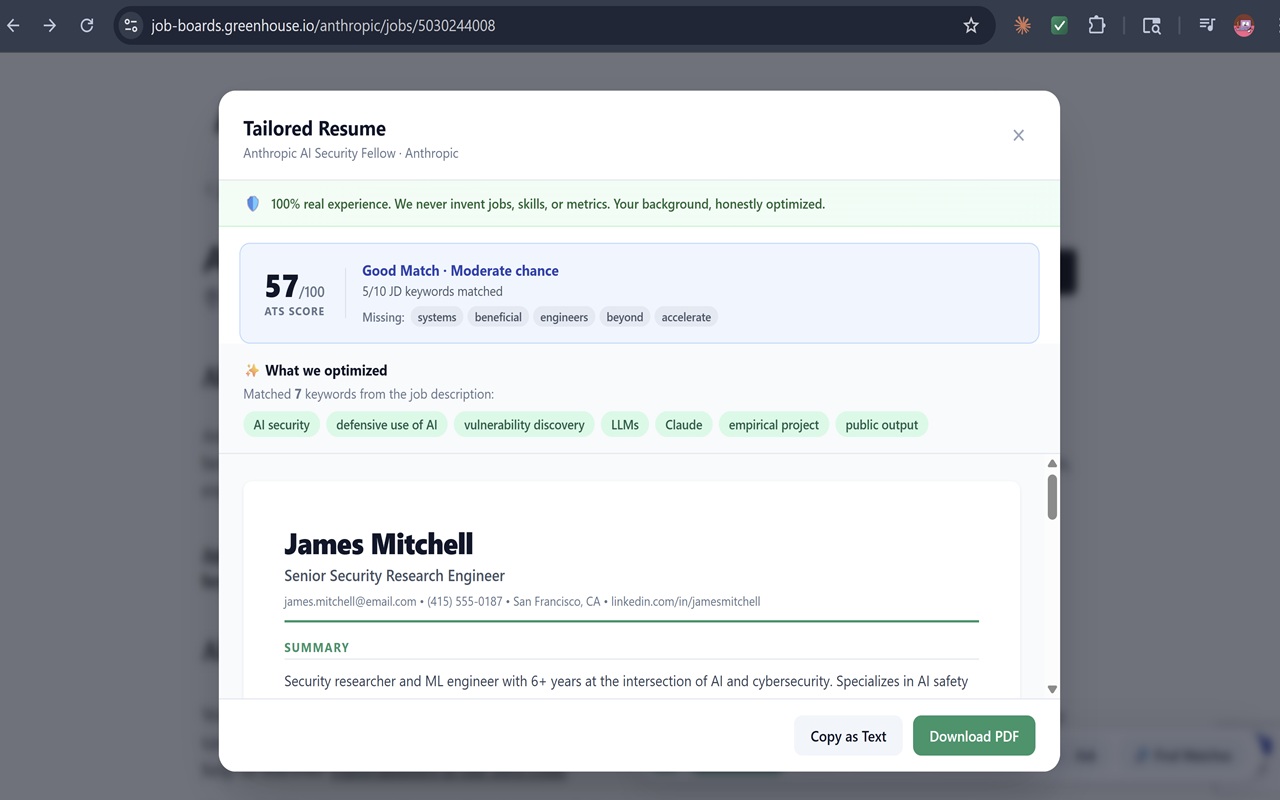Viewport: 1280px width, 800px height.
Task: Select the missing keyword 'engineers'
Action: pyautogui.click(x=564, y=317)
